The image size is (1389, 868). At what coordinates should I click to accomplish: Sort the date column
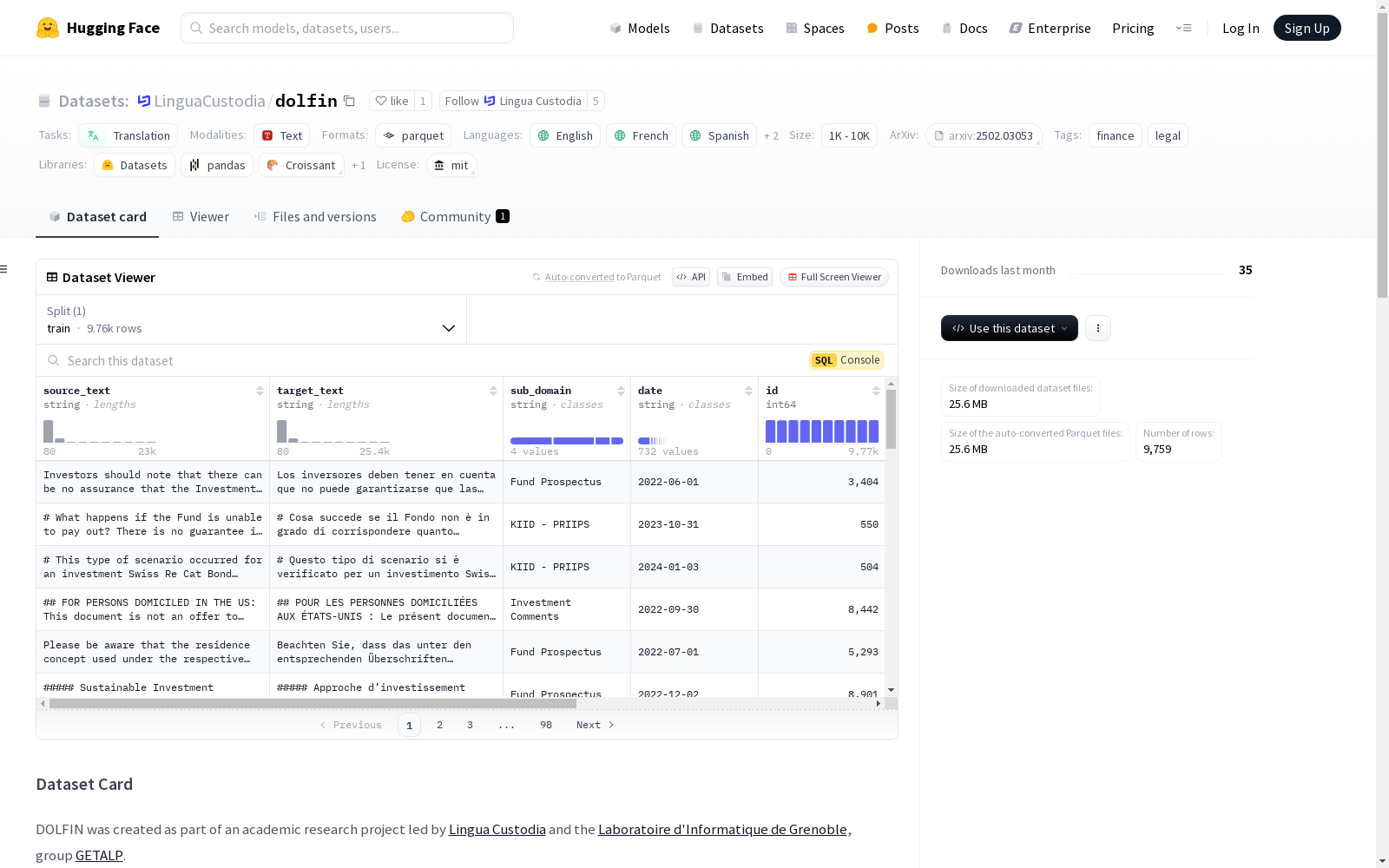click(x=748, y=391)
